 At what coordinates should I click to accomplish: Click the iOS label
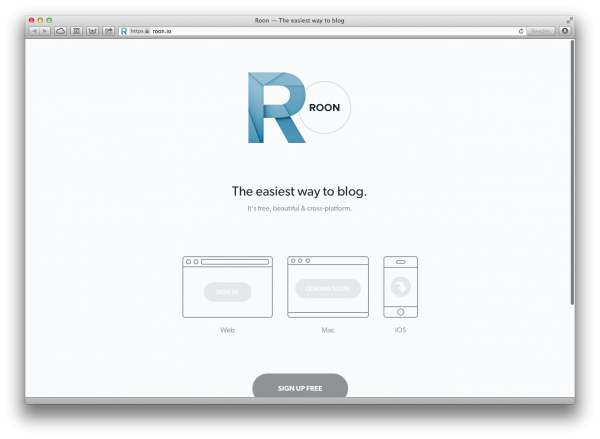point(401,330)
